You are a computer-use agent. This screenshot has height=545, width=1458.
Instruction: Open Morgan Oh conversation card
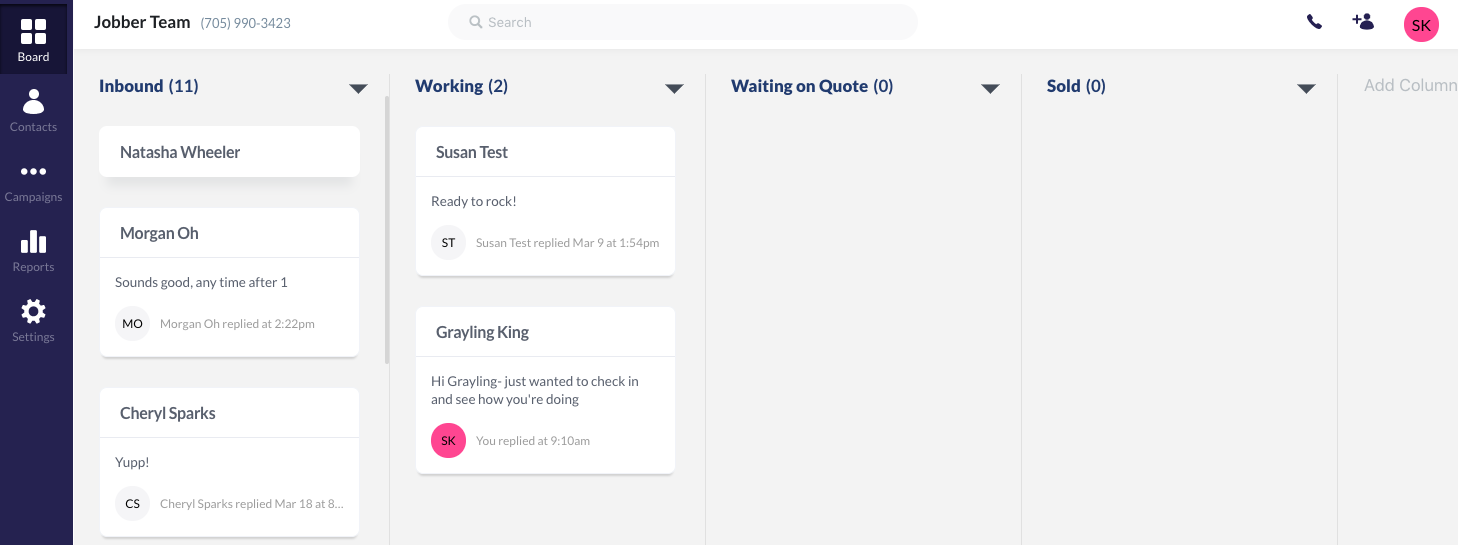pyautogui.click(x=229, y=282)
